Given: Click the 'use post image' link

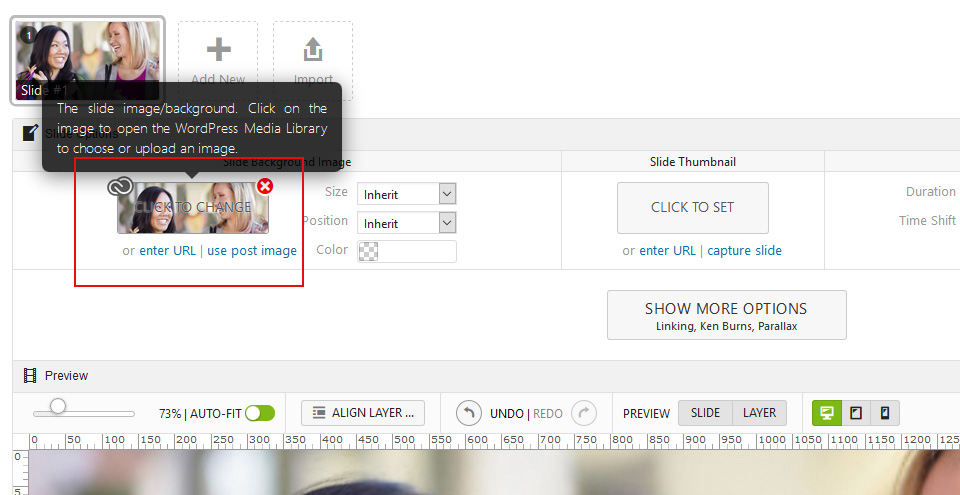Looking at the screenshot, I should (x=252, y=251).
